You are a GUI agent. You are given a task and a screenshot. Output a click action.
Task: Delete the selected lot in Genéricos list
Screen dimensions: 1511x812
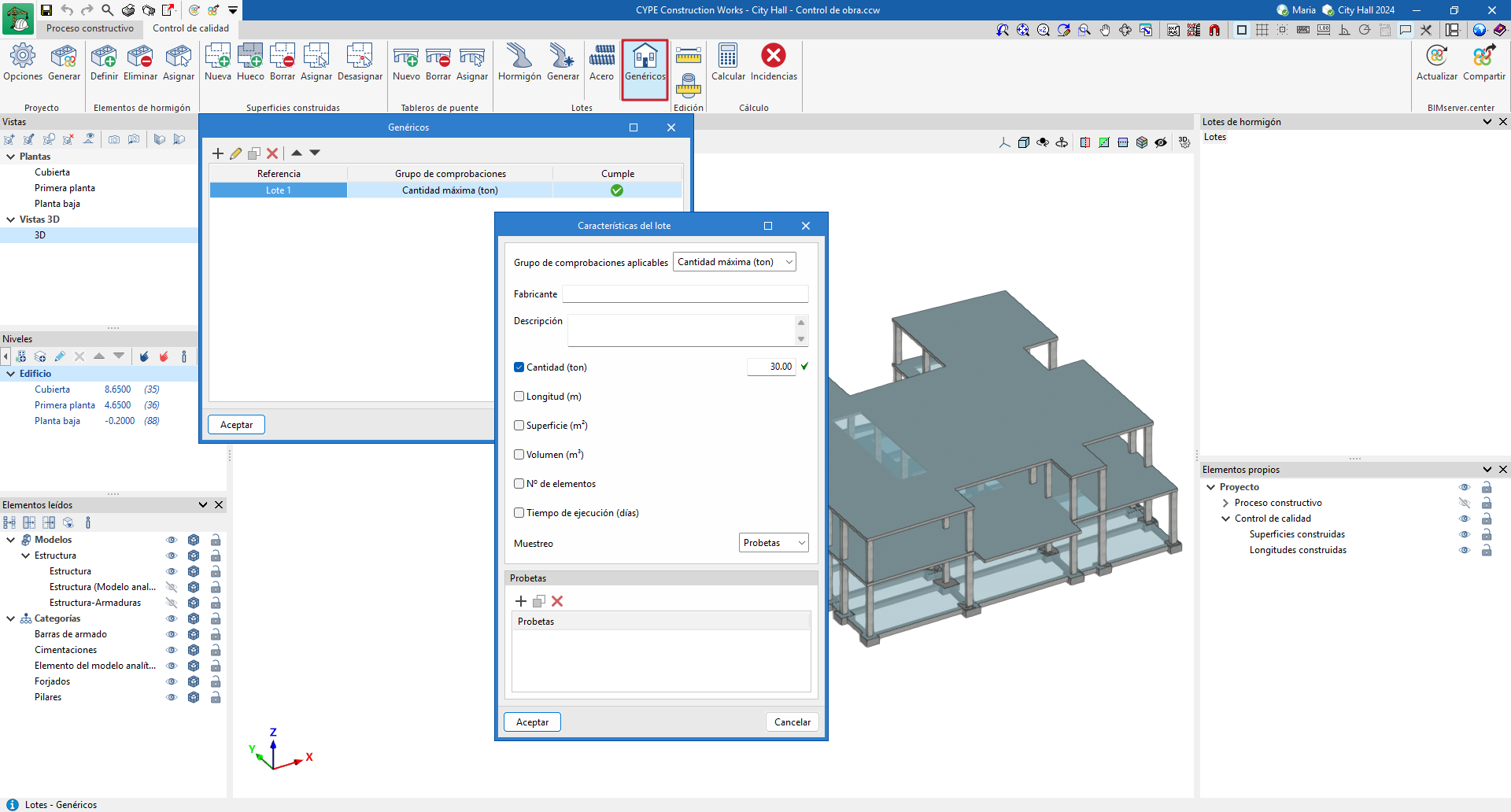(x=272, y=153)
